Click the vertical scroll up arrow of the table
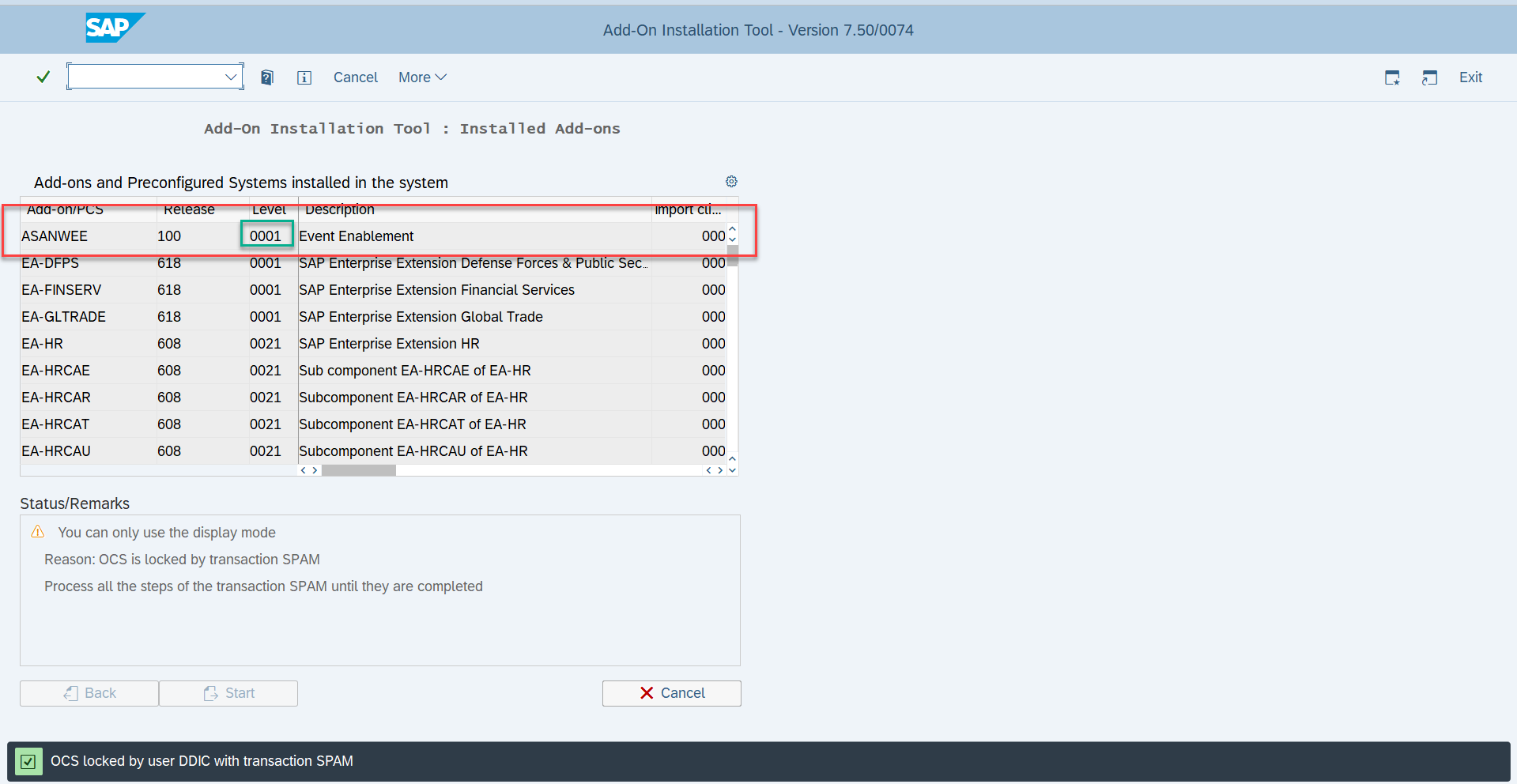 [733, 230]
